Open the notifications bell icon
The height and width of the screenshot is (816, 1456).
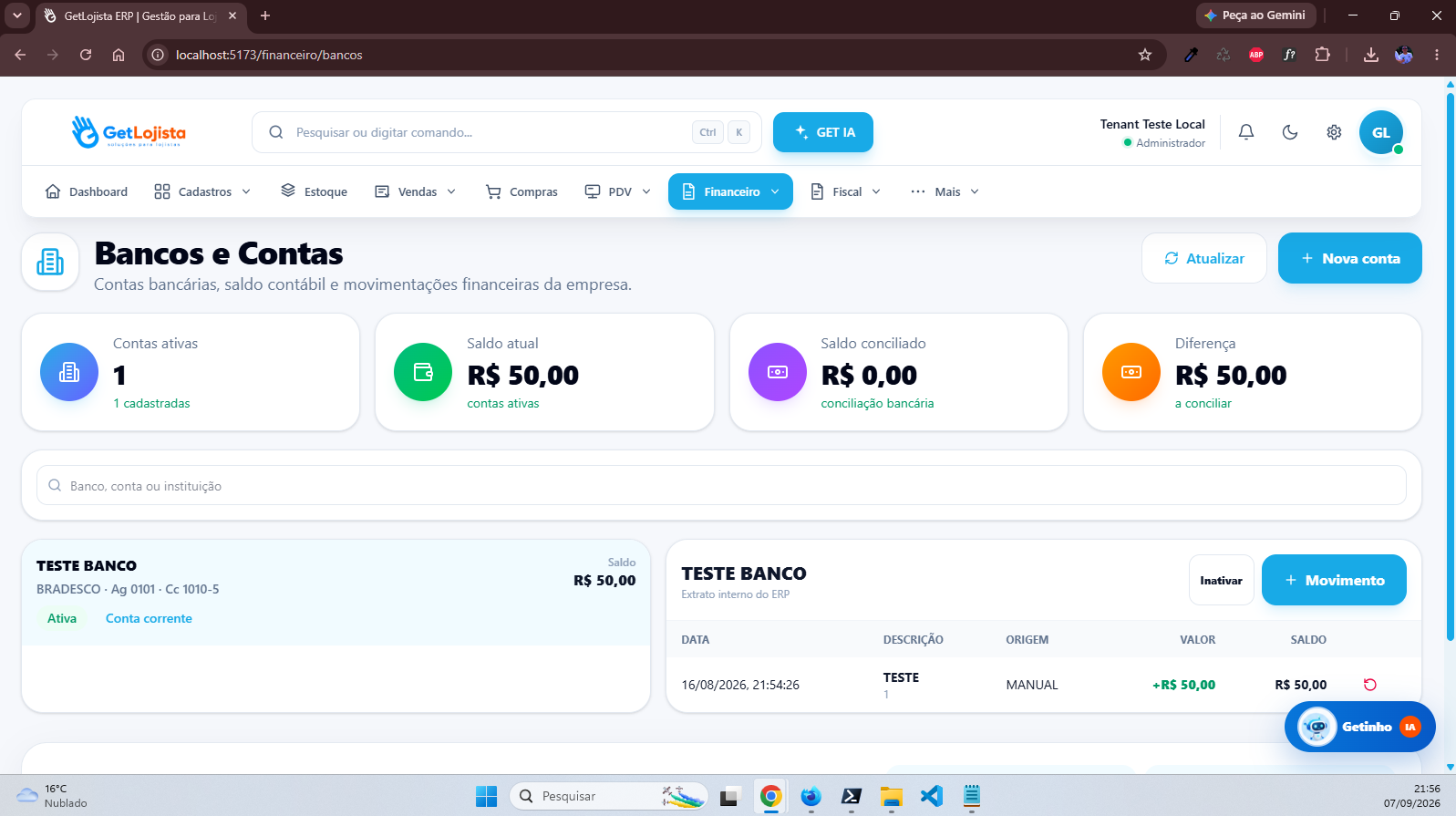pos(1246,132)
